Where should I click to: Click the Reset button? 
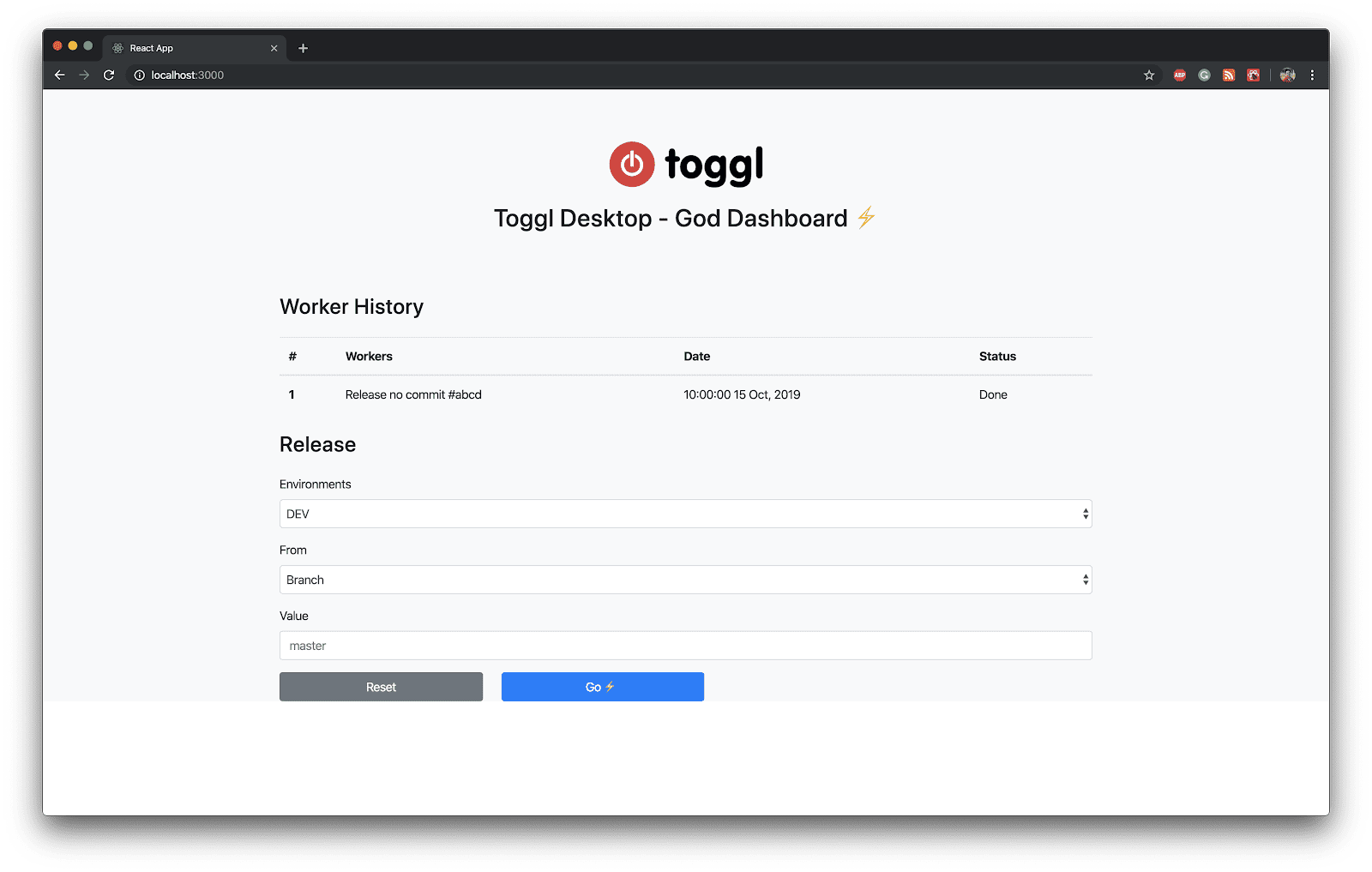pyautogui.click(x=381, y=687)
